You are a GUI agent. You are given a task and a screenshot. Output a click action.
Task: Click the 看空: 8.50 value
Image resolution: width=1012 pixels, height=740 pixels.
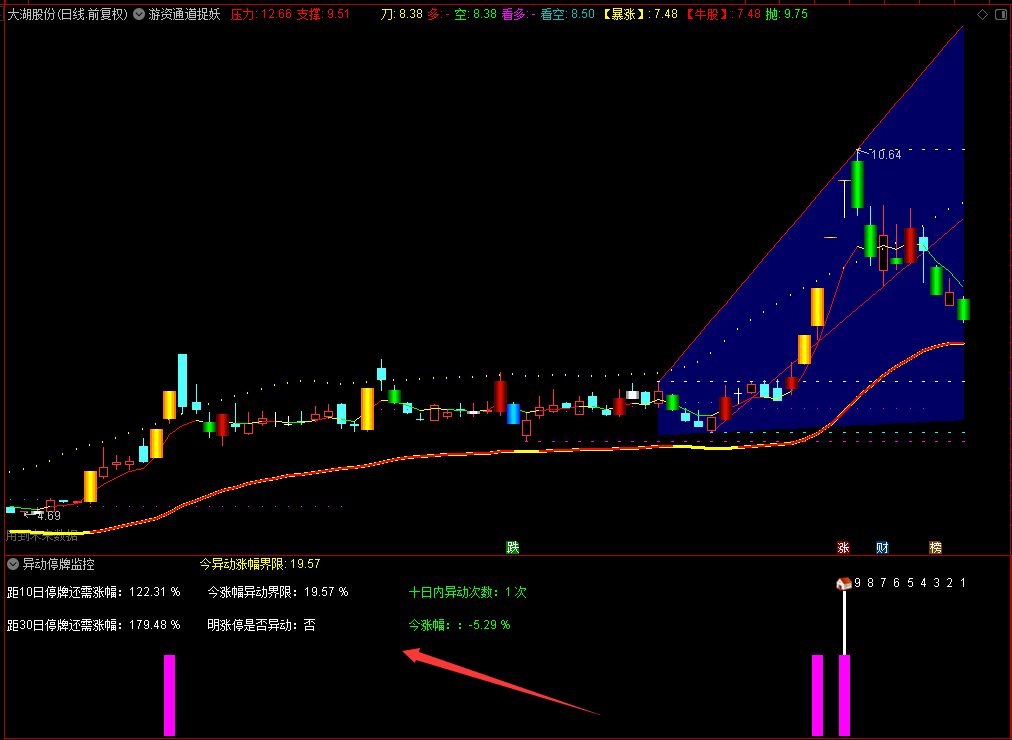click(x=568, y=14)
